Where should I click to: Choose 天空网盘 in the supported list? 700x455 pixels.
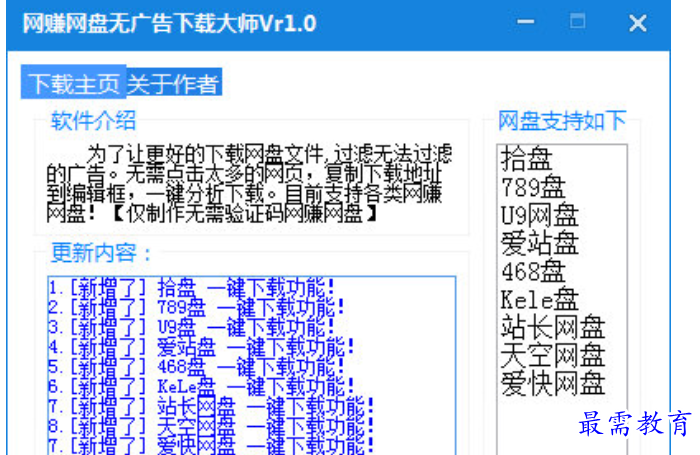[x=553, y=355]
